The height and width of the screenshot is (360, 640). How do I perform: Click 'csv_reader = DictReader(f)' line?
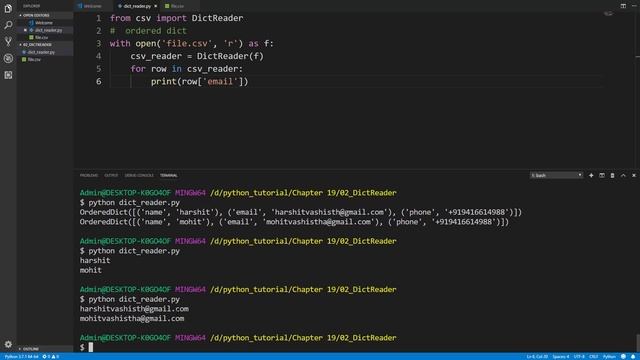tap(197, 56)
